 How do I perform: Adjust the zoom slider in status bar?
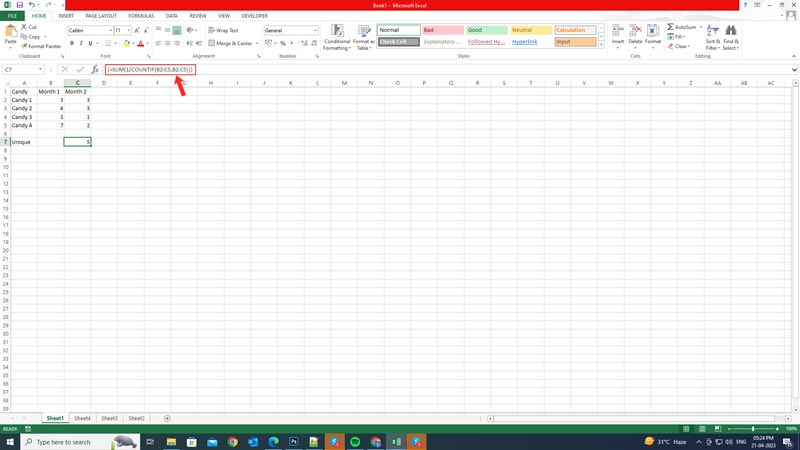coord(753,429)
